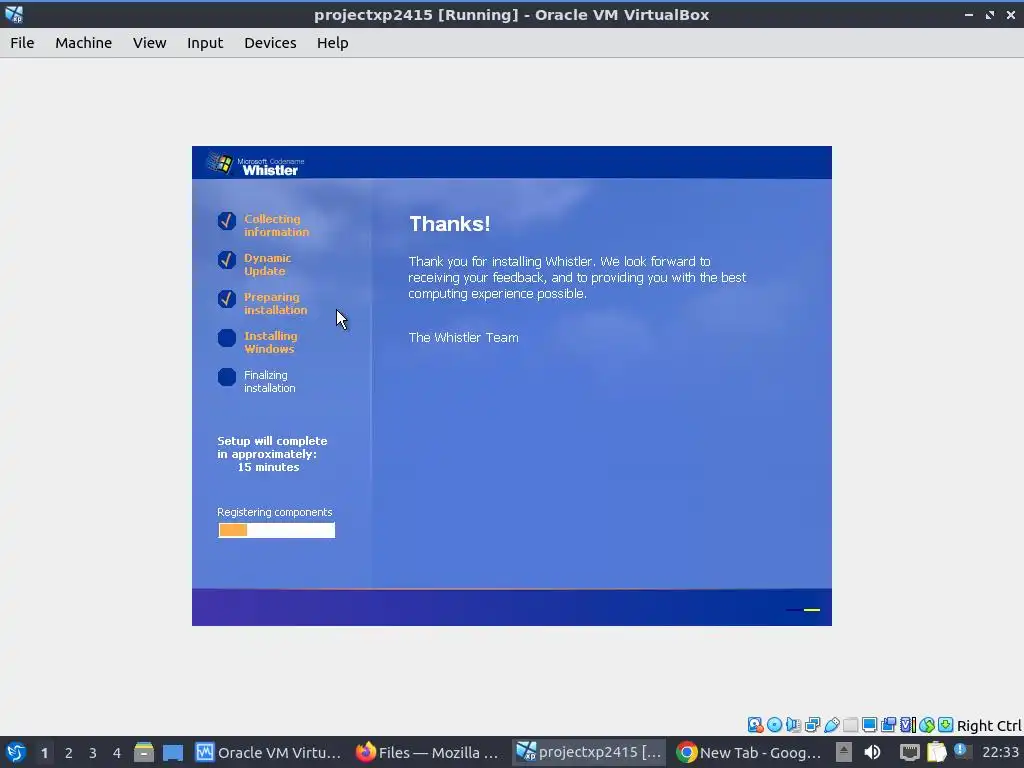Click the clipboard manager tray icon
This screenshot has height=768, width=1024.
936,752
